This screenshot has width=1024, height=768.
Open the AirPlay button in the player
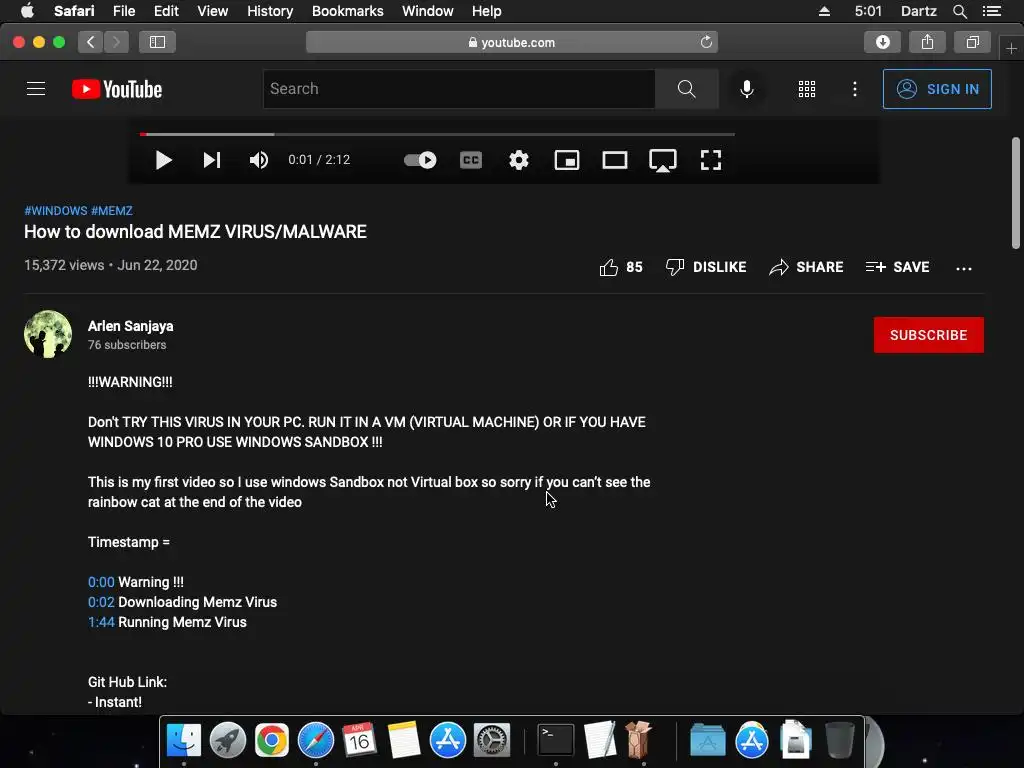[x=663, y=160]
